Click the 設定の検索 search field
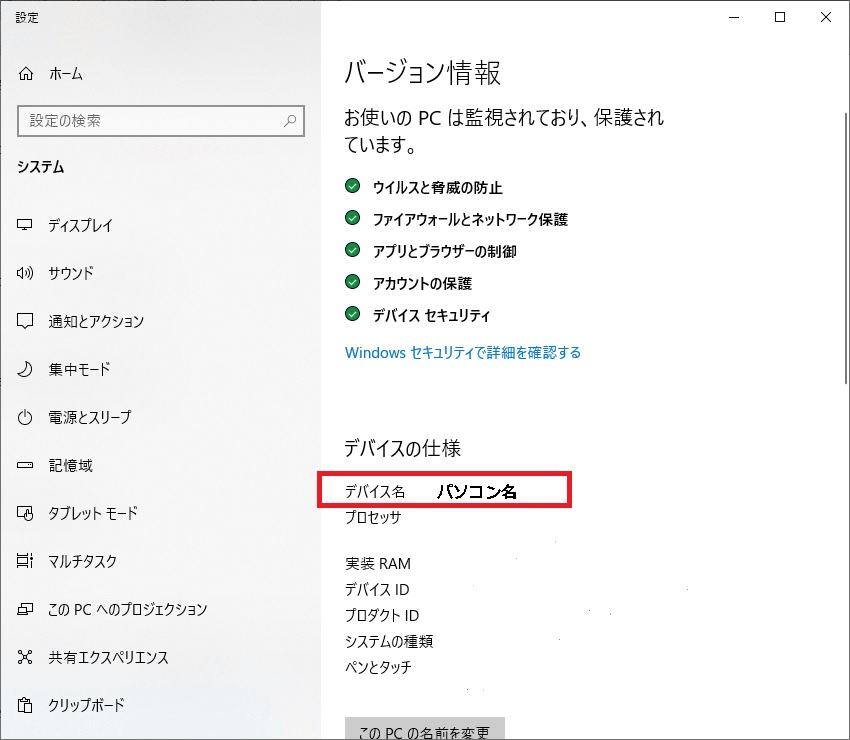This screenshot has height=740, width=850. [150, 121]
